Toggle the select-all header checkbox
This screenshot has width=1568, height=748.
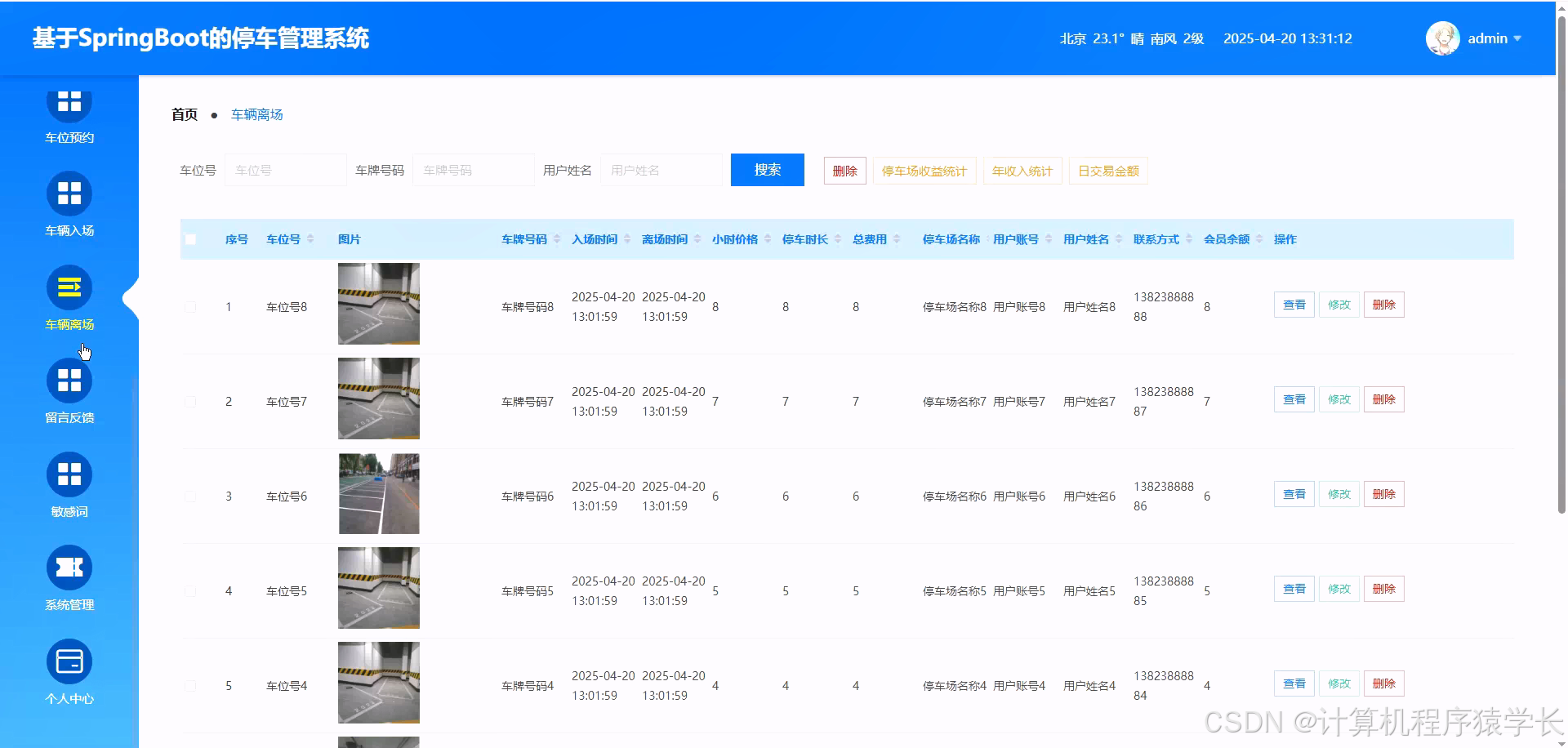click(x=190, y=239)
